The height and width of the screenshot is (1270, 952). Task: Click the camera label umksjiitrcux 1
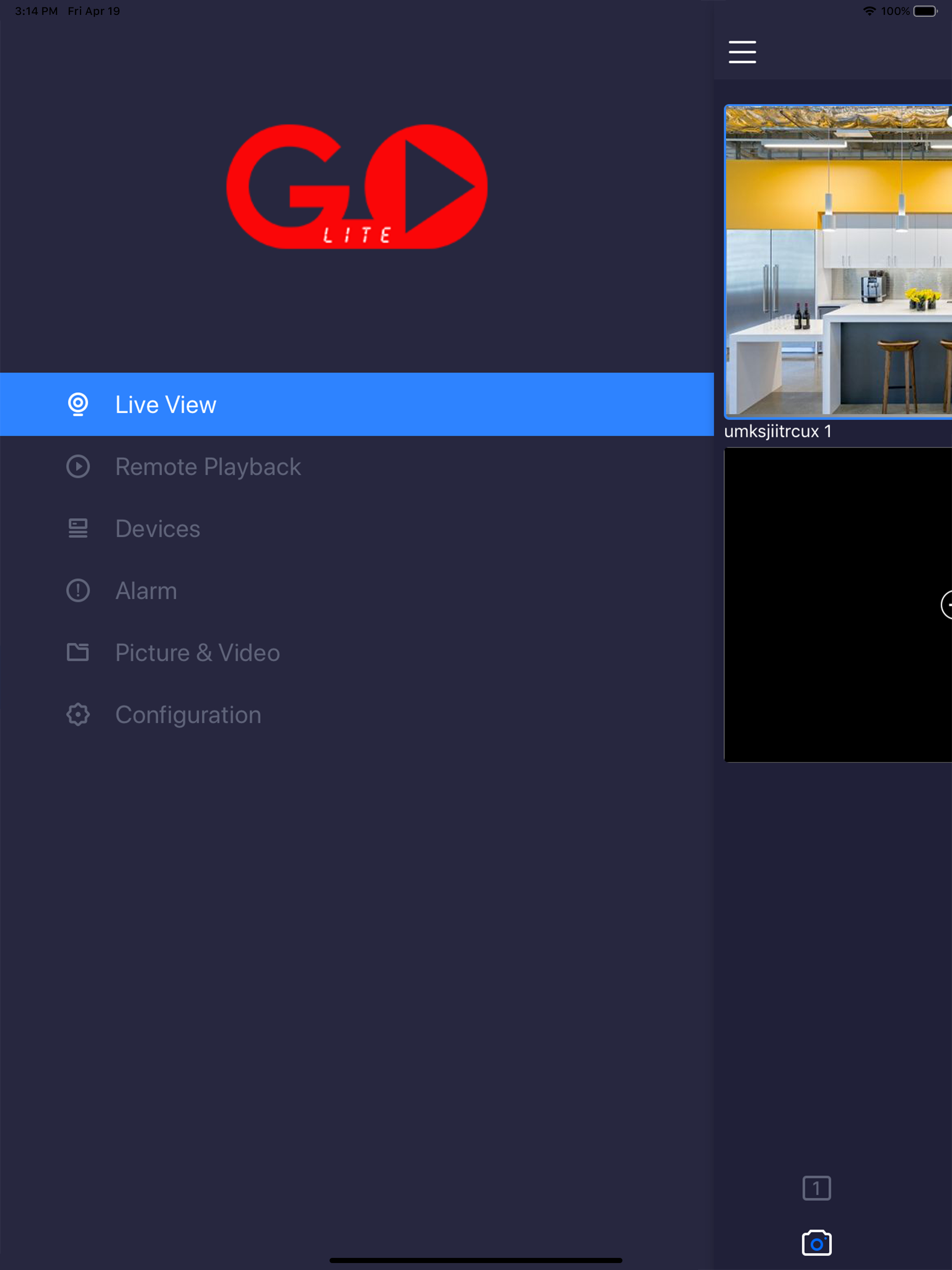tap(777, 432)
